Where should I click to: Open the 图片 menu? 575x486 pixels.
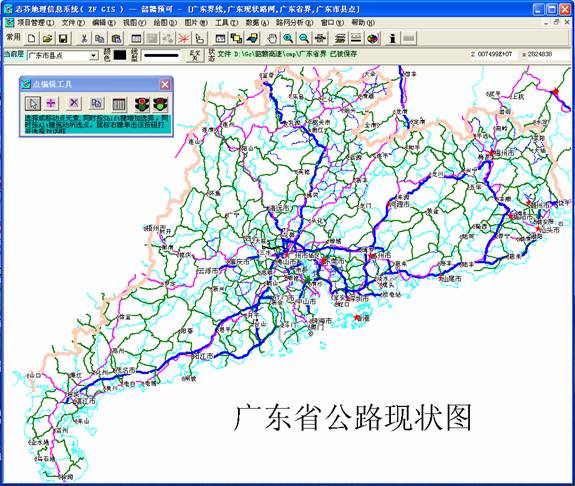click(196, 23)
